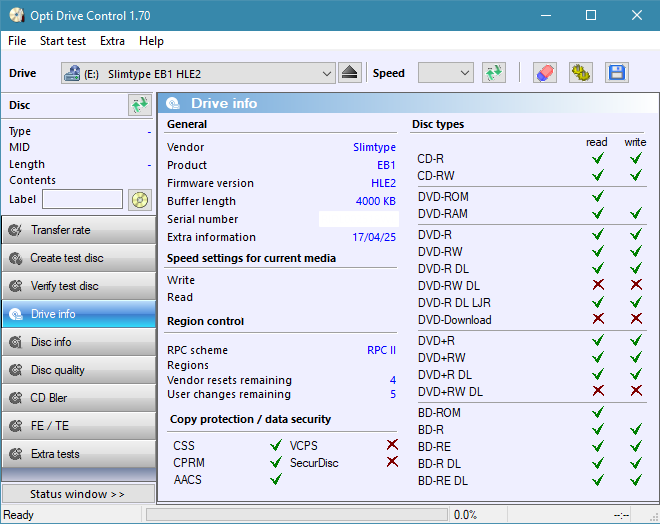Click the BD-ROM read checkmark
The height and width of the screenshot is (524, 660).
click(598, 412)
